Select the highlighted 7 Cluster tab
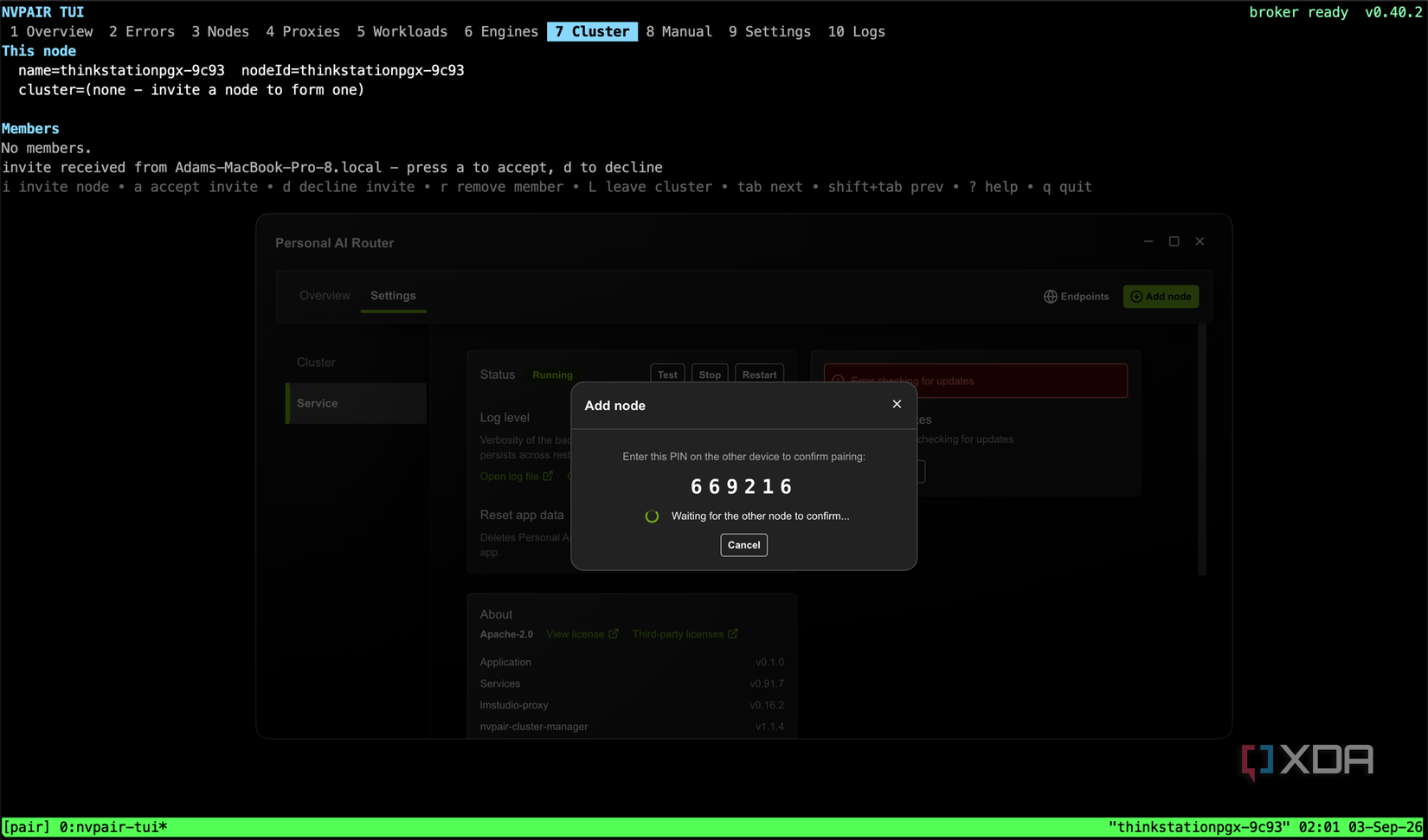 pyautogui.click(x=592, y=32)
